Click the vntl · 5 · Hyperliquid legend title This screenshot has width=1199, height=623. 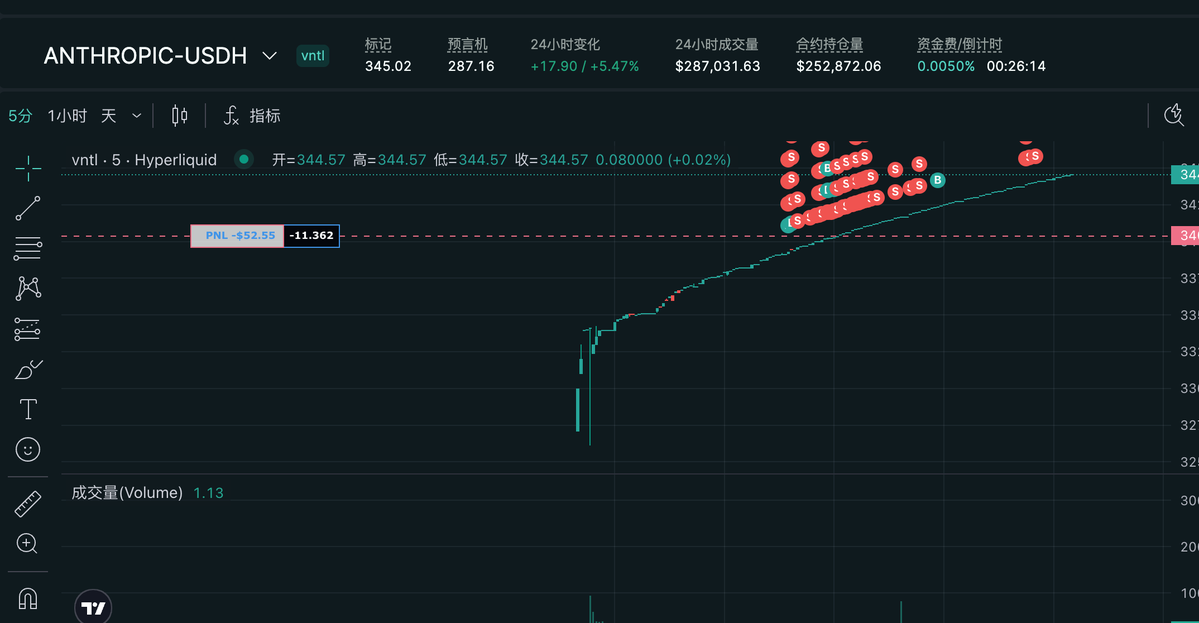point(145,160)
